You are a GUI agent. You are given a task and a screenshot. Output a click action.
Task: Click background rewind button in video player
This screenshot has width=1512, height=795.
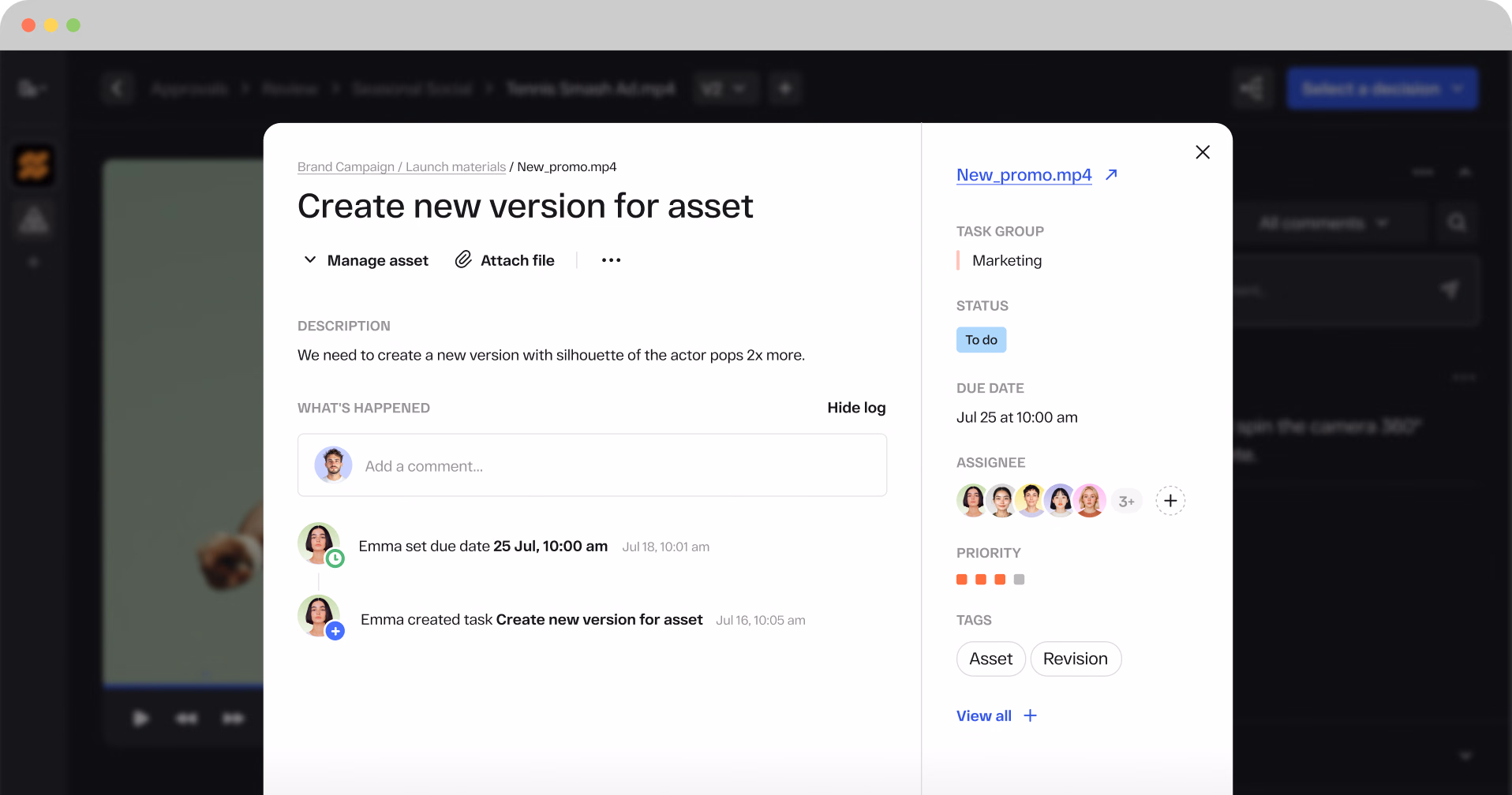(186, 718)
